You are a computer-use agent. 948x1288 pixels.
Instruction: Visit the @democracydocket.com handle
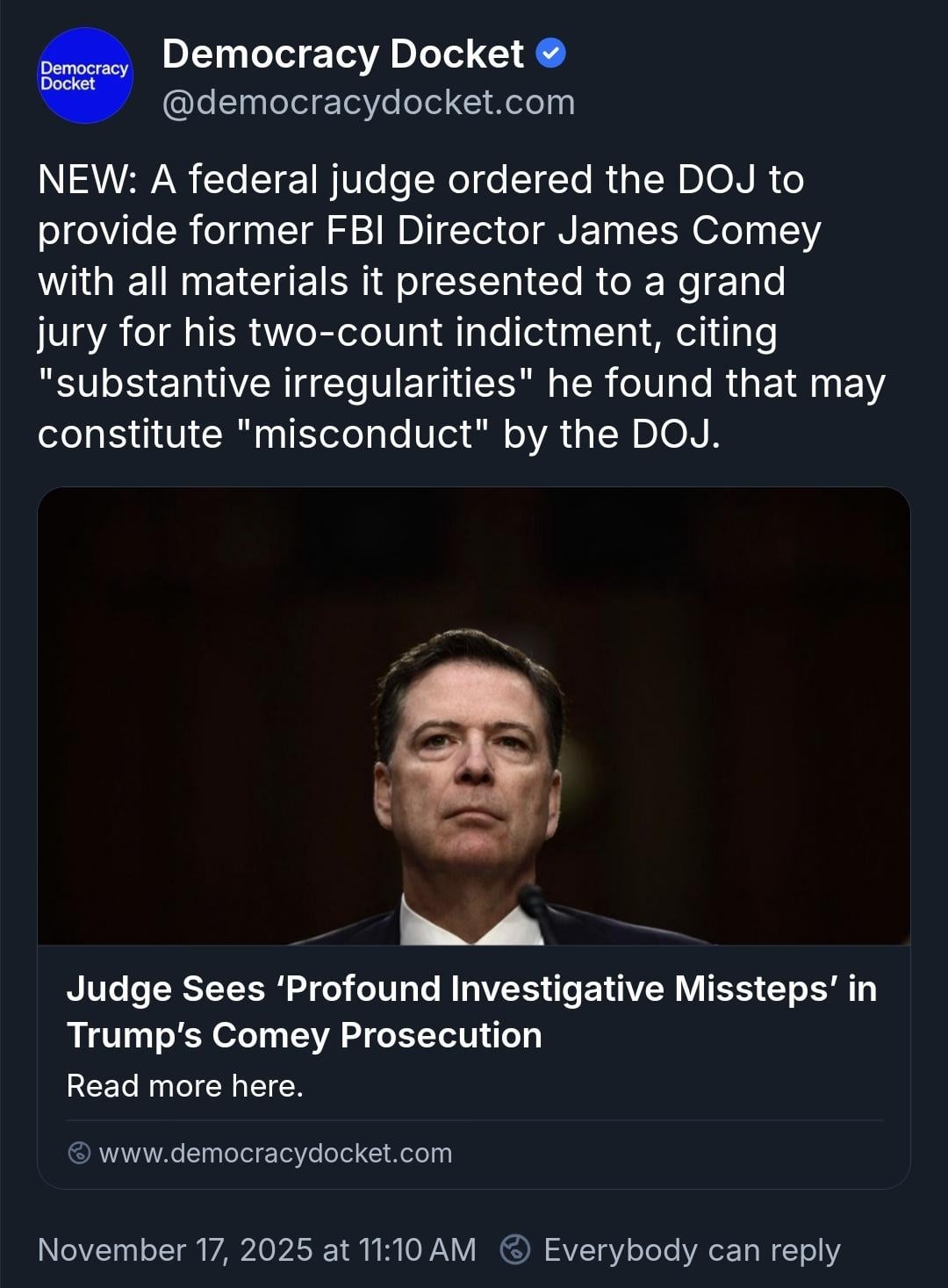pyautogui.click(x=369, y=103)
